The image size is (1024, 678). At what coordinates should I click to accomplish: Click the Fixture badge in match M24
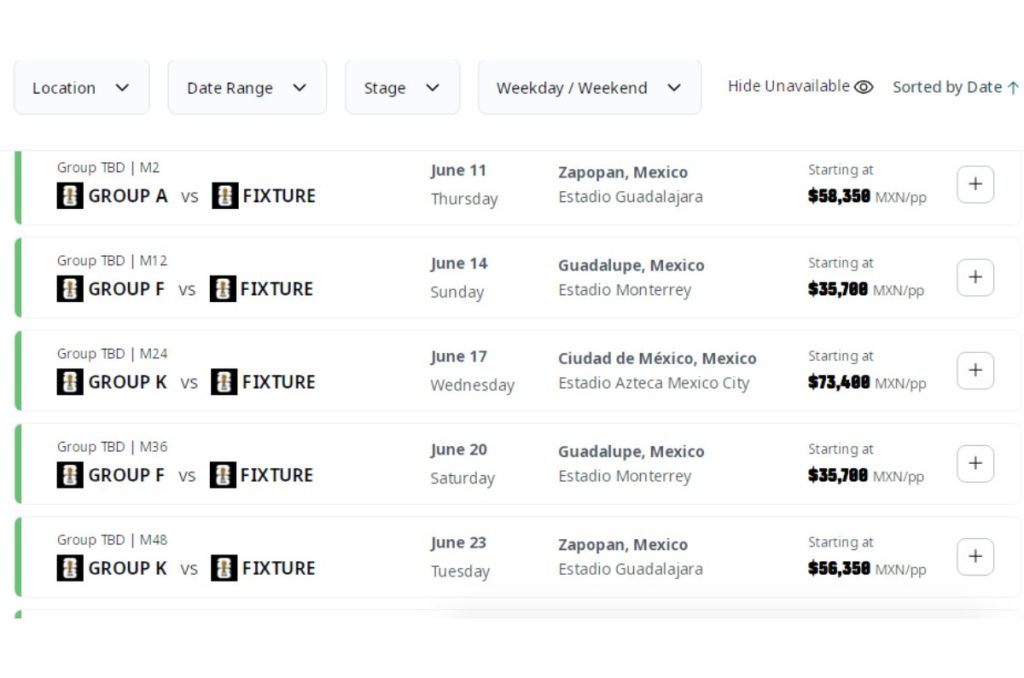coord(224,382)
